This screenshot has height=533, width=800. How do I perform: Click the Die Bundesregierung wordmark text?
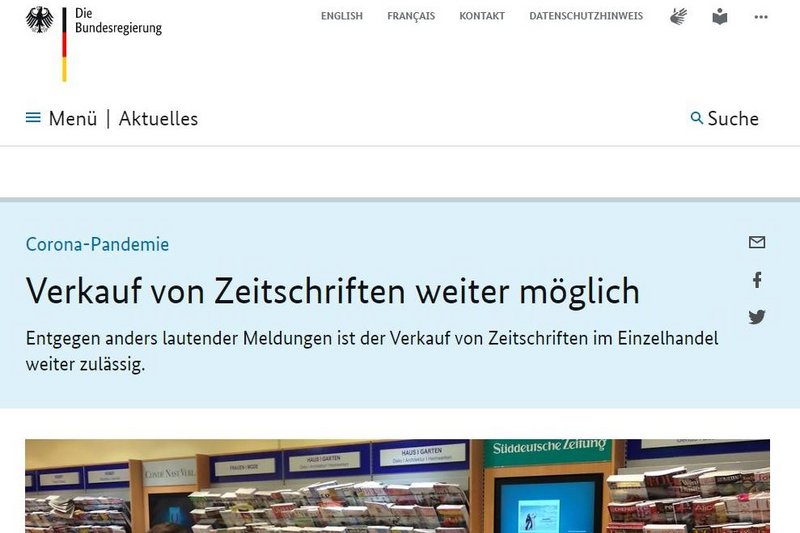[118, 21]
